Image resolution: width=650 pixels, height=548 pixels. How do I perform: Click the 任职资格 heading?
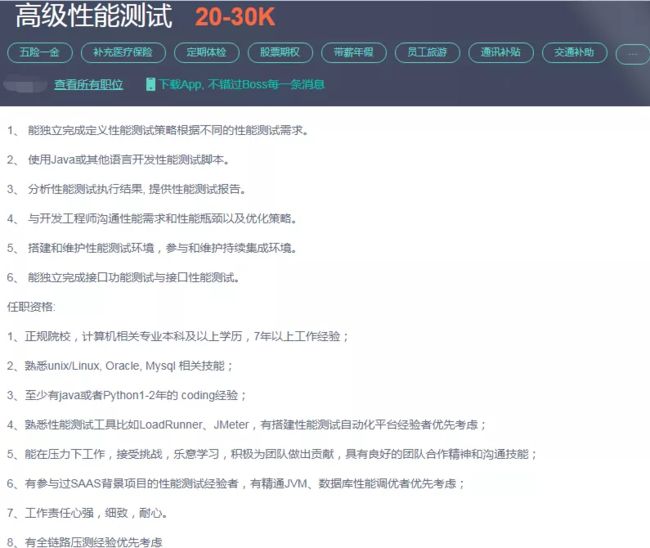(x=31, y=307)
